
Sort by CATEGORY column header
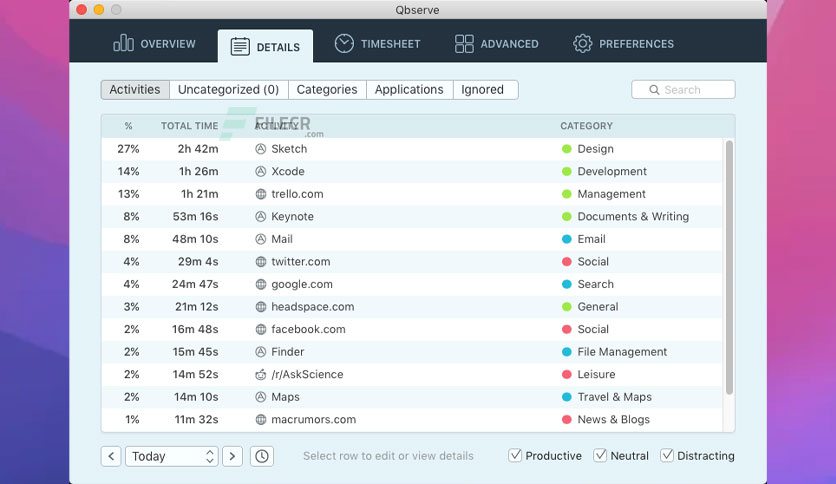point(586,126)
